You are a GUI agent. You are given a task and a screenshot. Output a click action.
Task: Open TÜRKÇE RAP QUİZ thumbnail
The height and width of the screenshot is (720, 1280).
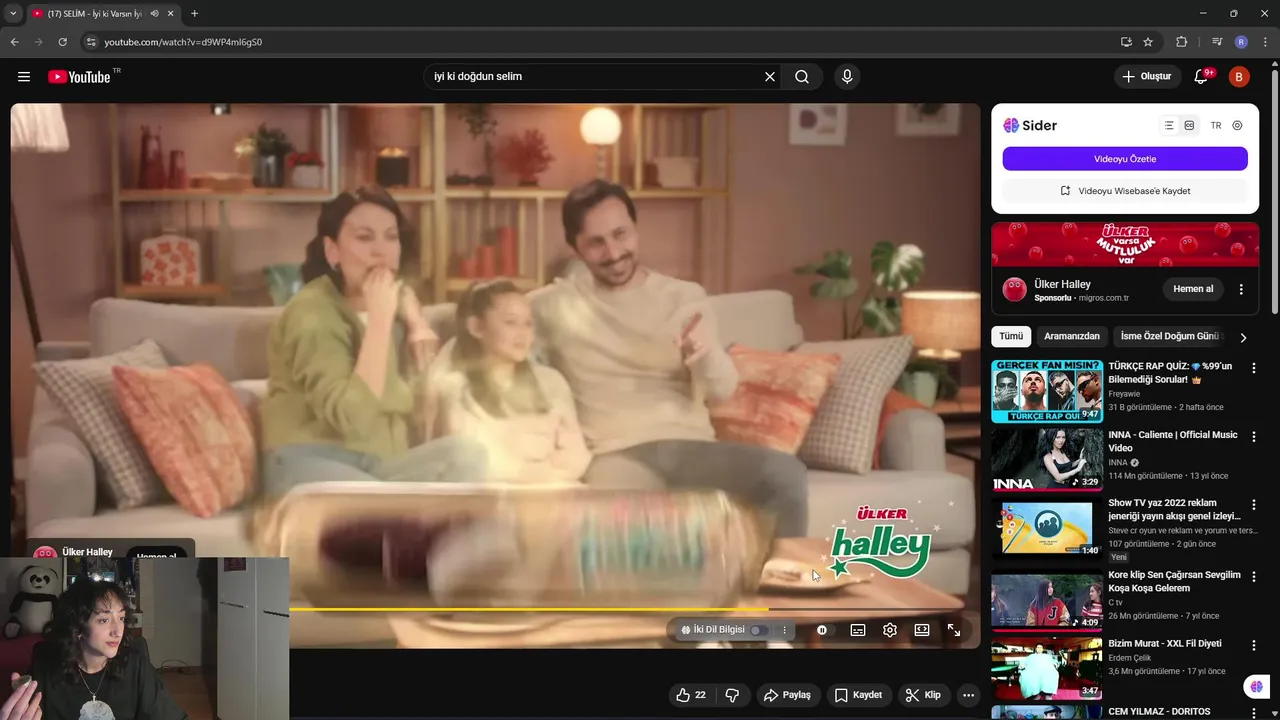coord(1047,391)
